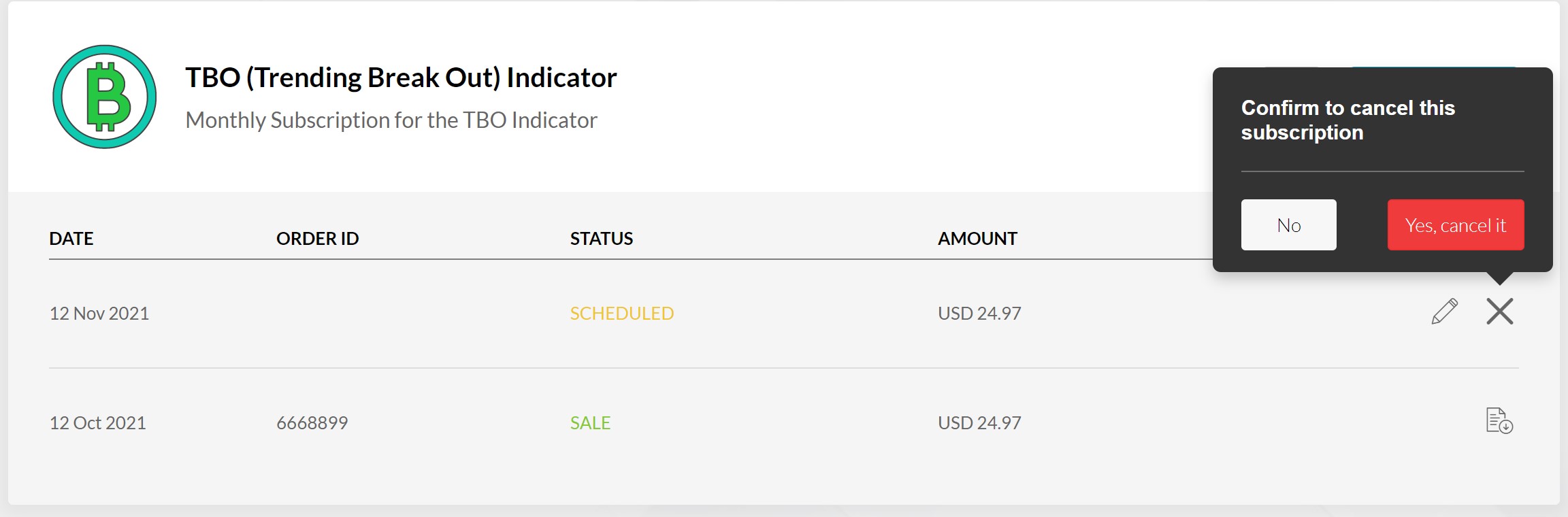
Task: Select the 12 Oct 2021 date cell
Action: pyautogui.click(x=98, y=423)
